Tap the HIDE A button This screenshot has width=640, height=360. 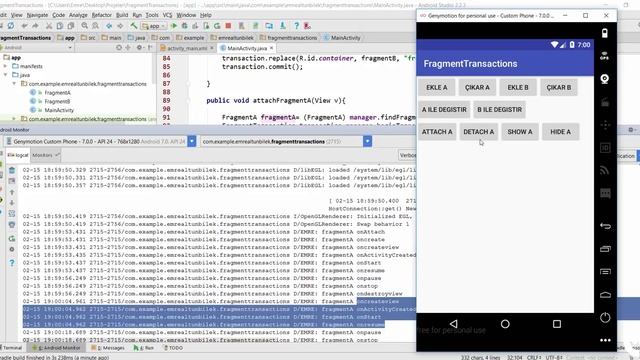pos(560,132)
